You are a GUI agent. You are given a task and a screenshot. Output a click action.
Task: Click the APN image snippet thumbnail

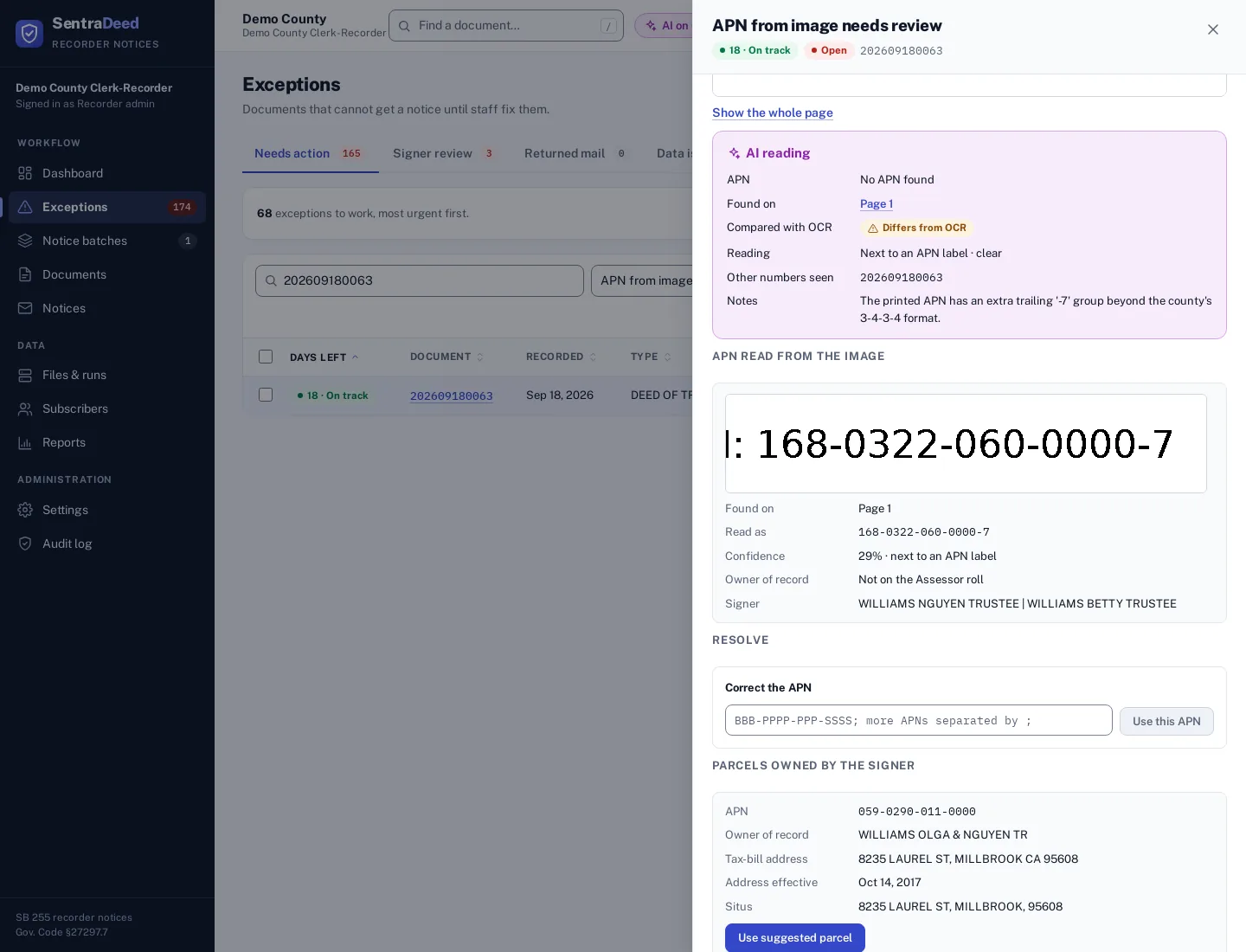tap(966, 444)
